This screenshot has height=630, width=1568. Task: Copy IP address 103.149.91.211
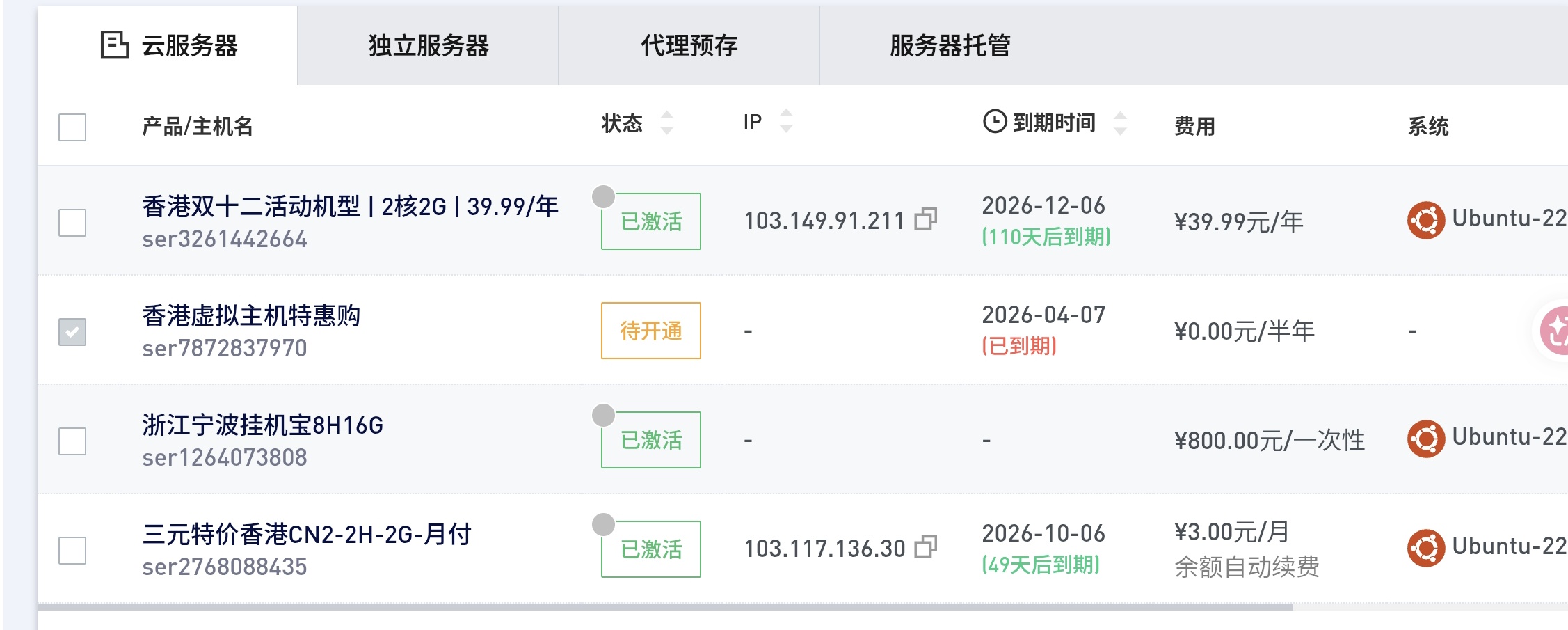[926, 219]
